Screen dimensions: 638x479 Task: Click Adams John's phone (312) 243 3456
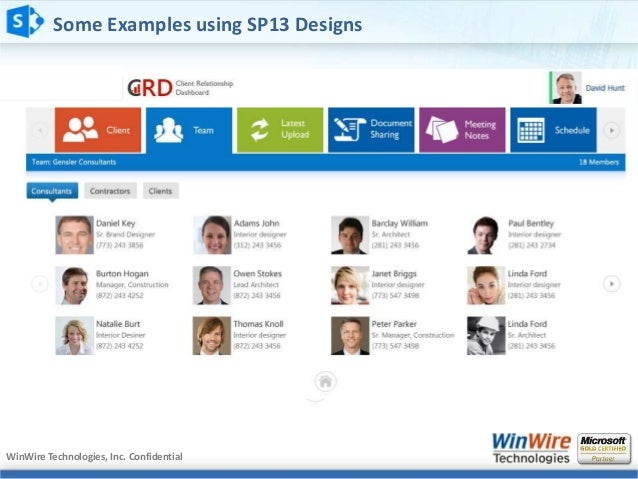257,245
